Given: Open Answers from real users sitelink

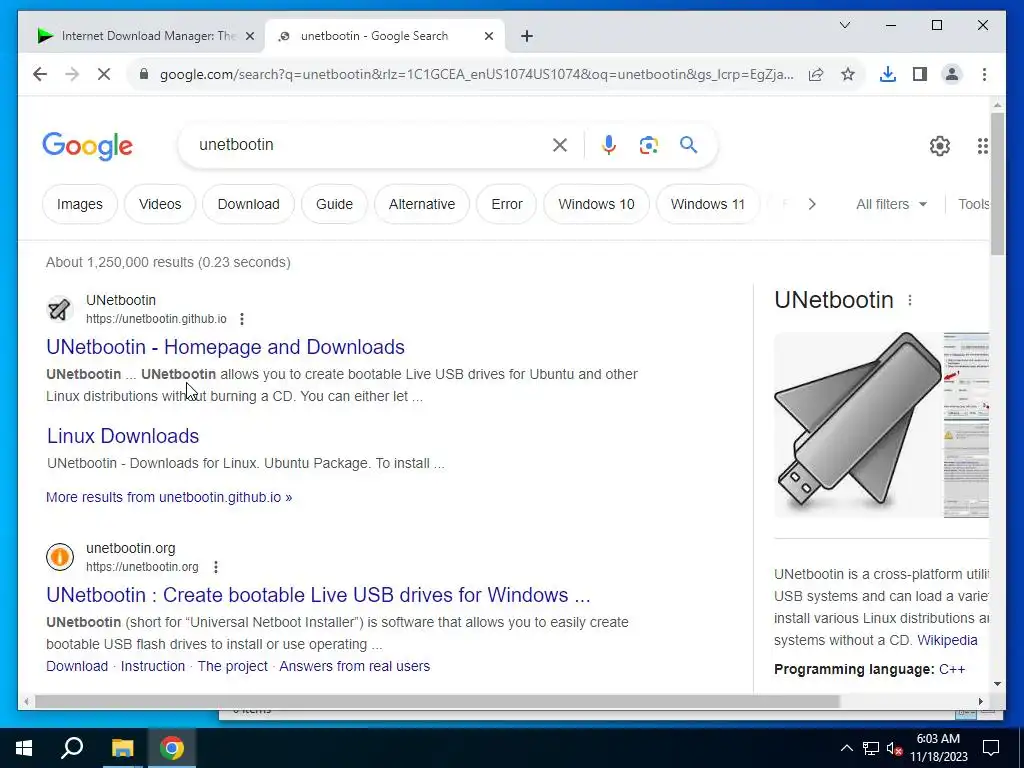Looking at the screenshot, I should click(x=355, y=666).
